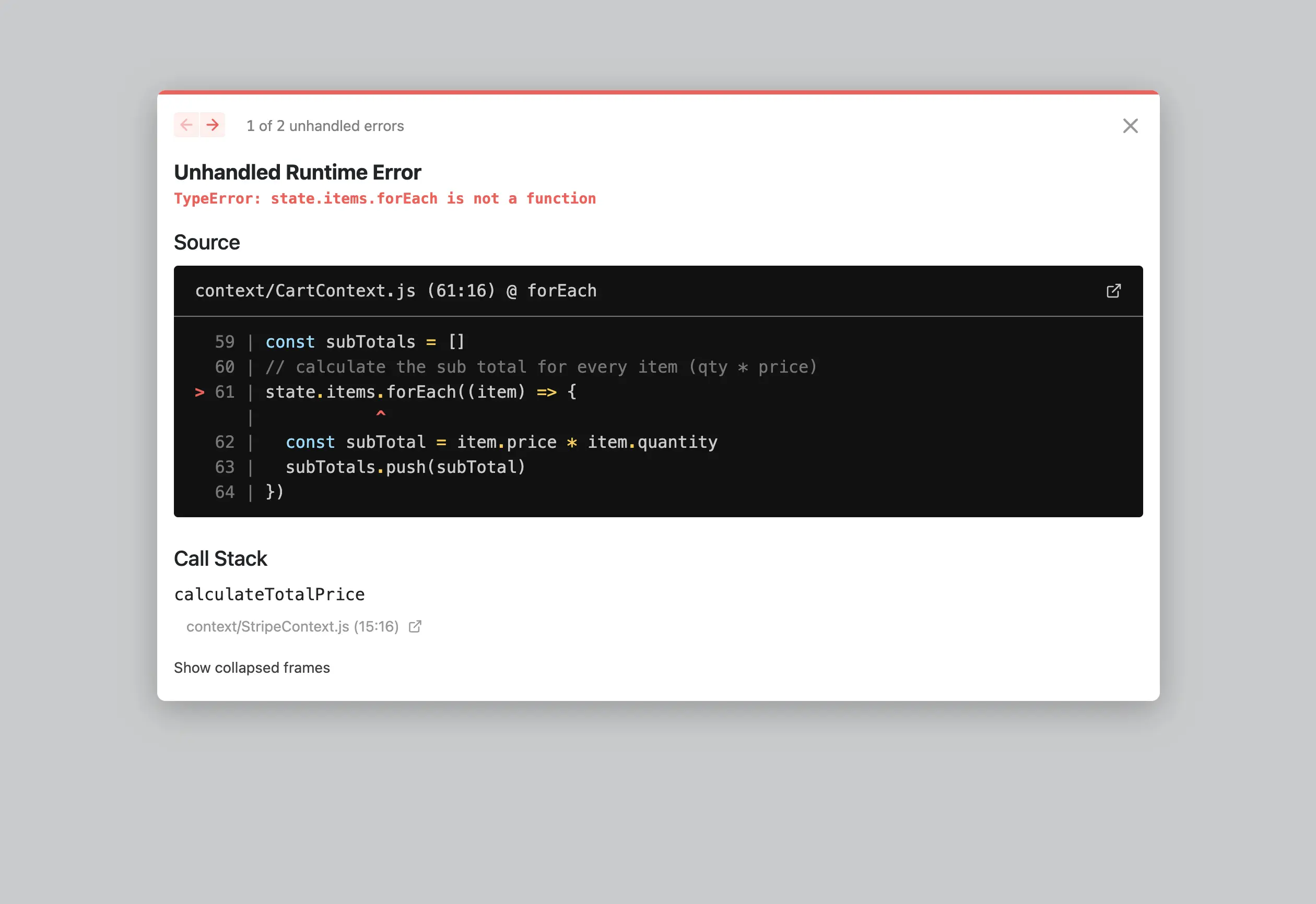1316x904 pixels.
Task: Click line 62 const subTotal statement
Action: click(x=501, y=443)
